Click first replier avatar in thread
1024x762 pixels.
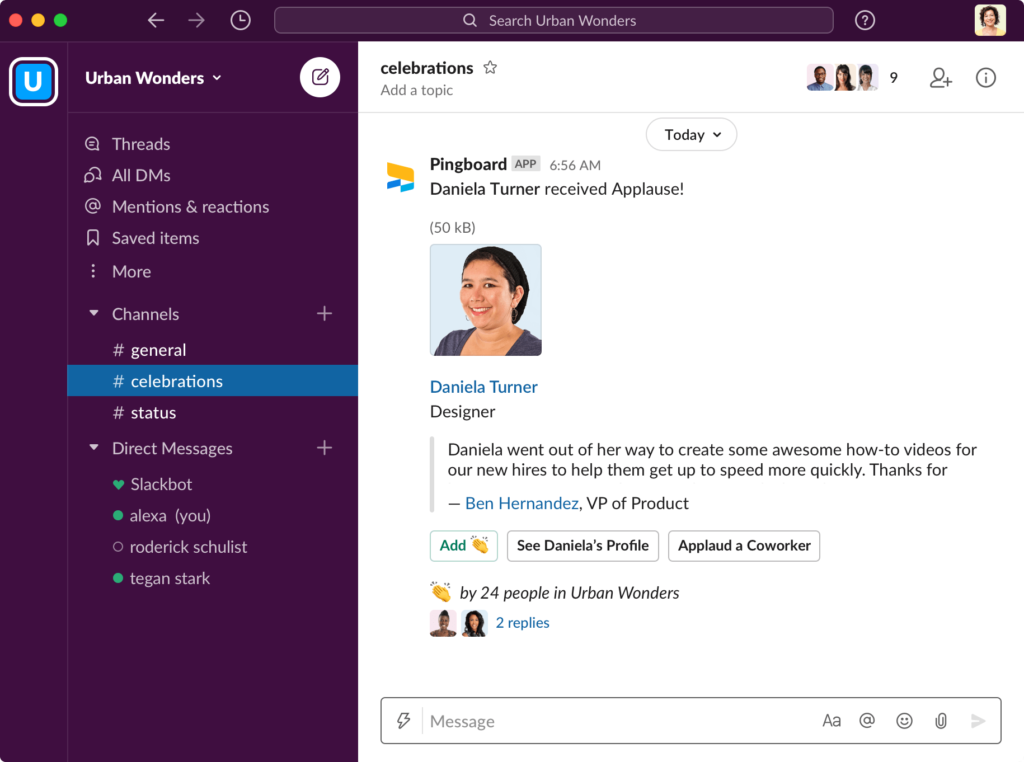point(443,623)
